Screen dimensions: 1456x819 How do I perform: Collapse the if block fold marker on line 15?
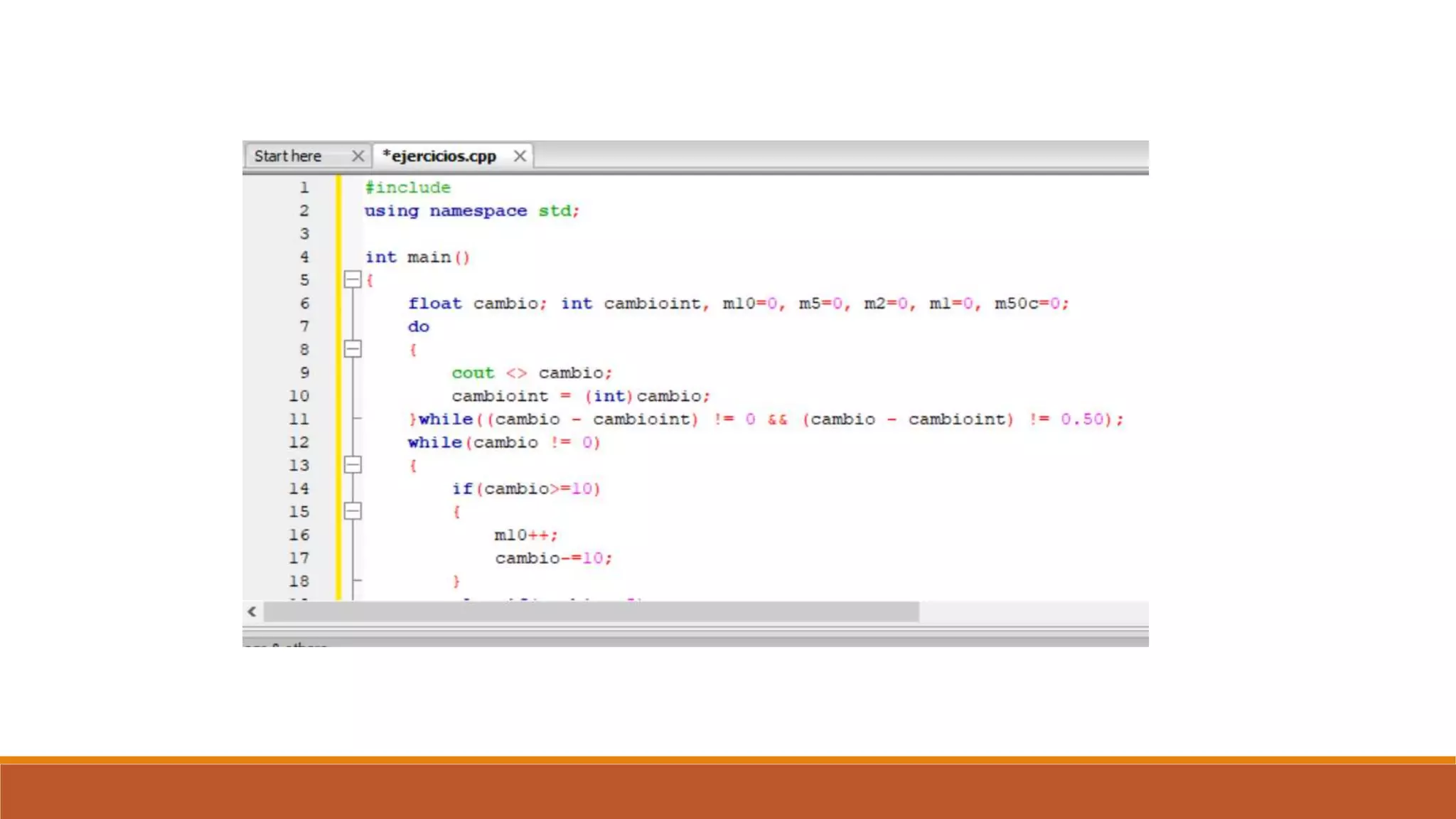point(353,511)
